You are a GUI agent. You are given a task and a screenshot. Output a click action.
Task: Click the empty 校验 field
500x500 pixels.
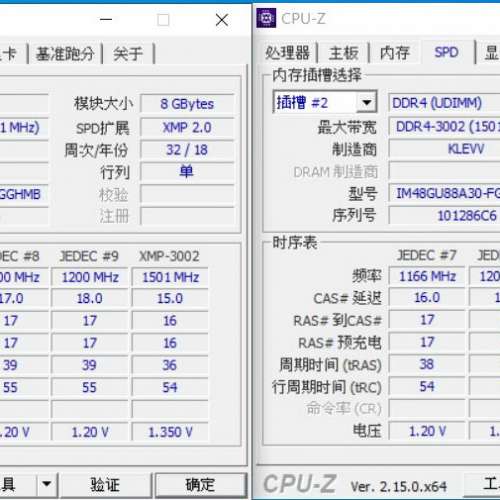click(x=187, y=194)
